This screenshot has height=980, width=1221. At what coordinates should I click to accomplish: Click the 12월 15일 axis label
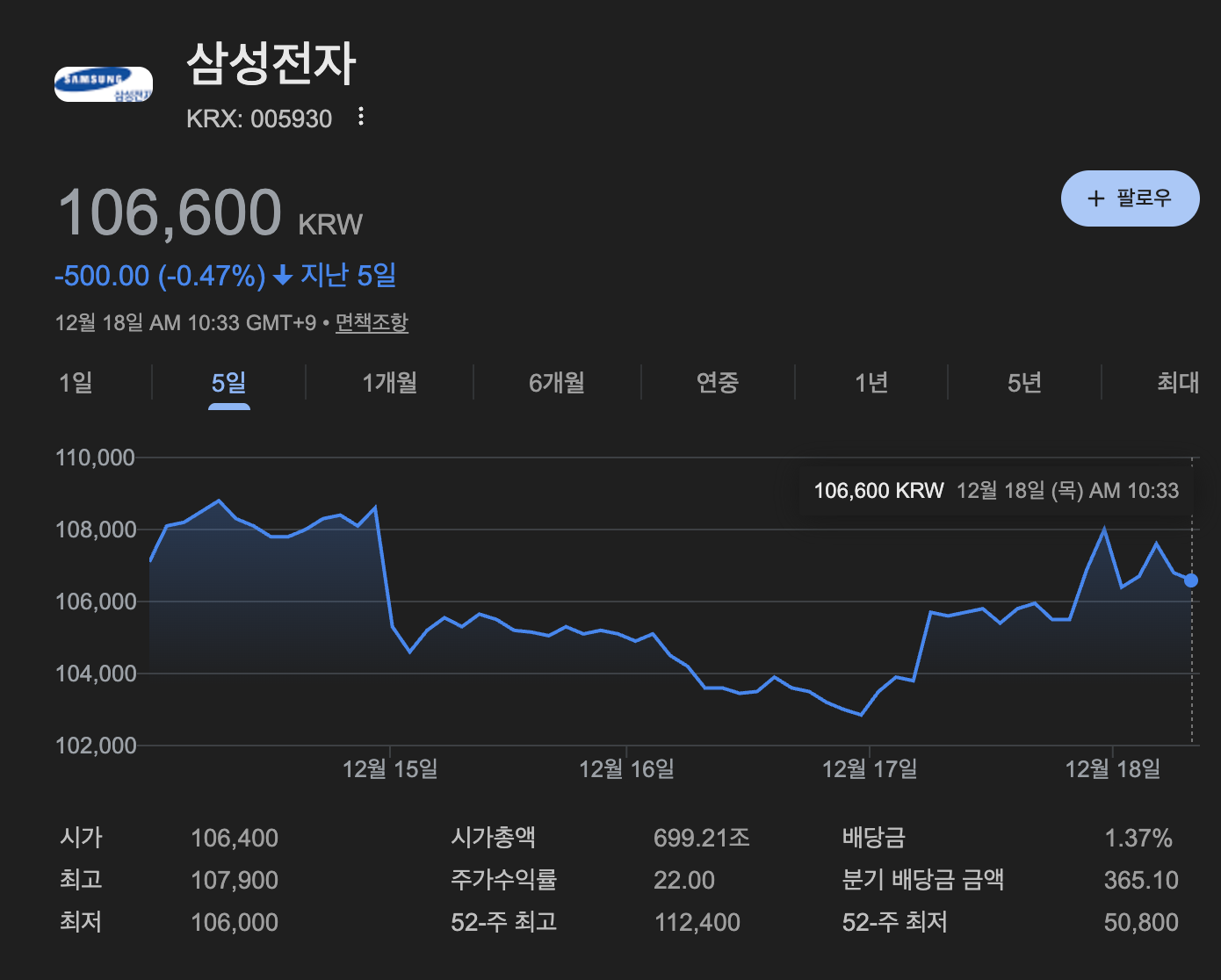click(390, 769)
